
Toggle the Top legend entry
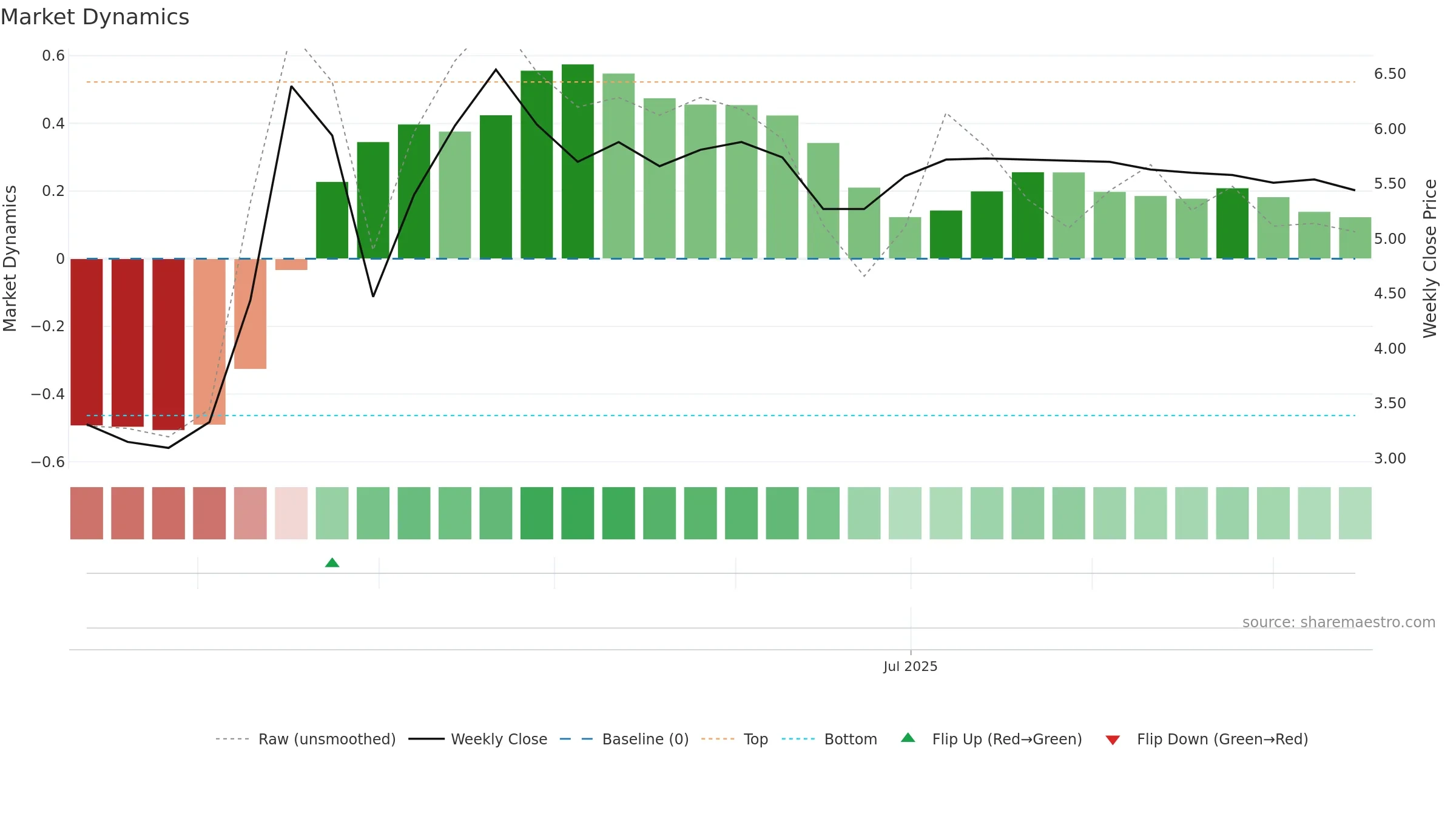[x=735, y=739]
